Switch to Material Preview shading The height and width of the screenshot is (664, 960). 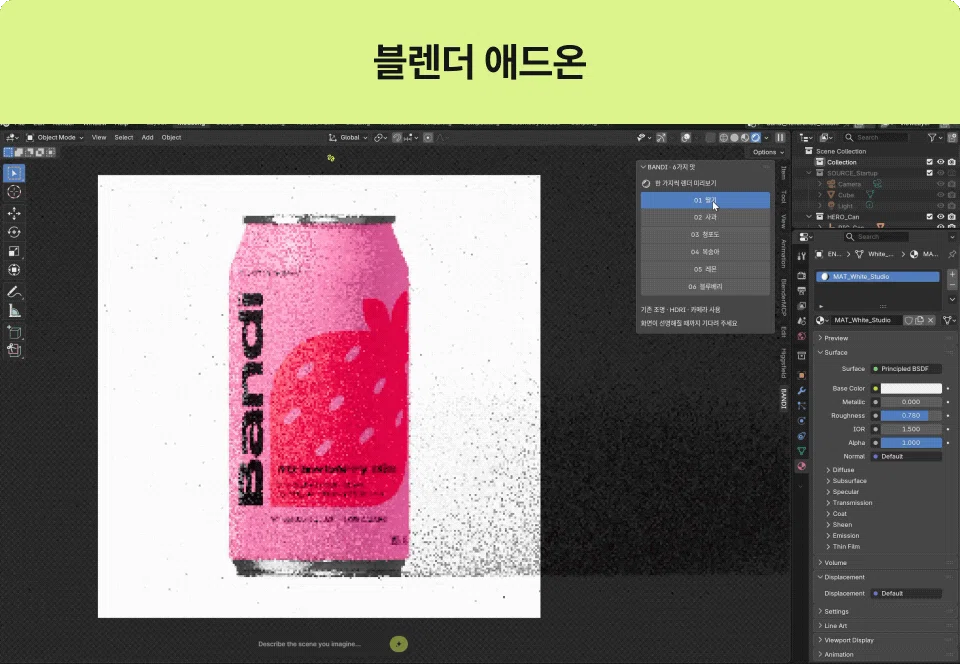pyautogui.click(x=744, y=138)
